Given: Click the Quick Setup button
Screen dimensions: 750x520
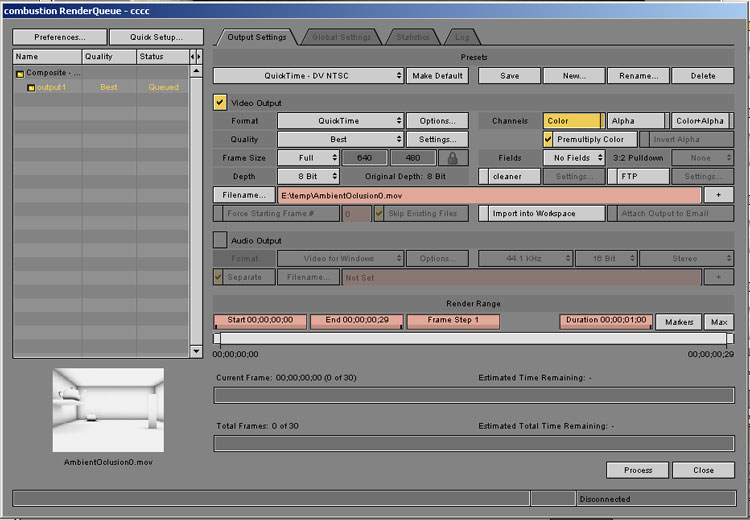Looking at the screenshot, I should tap(156, 37).
